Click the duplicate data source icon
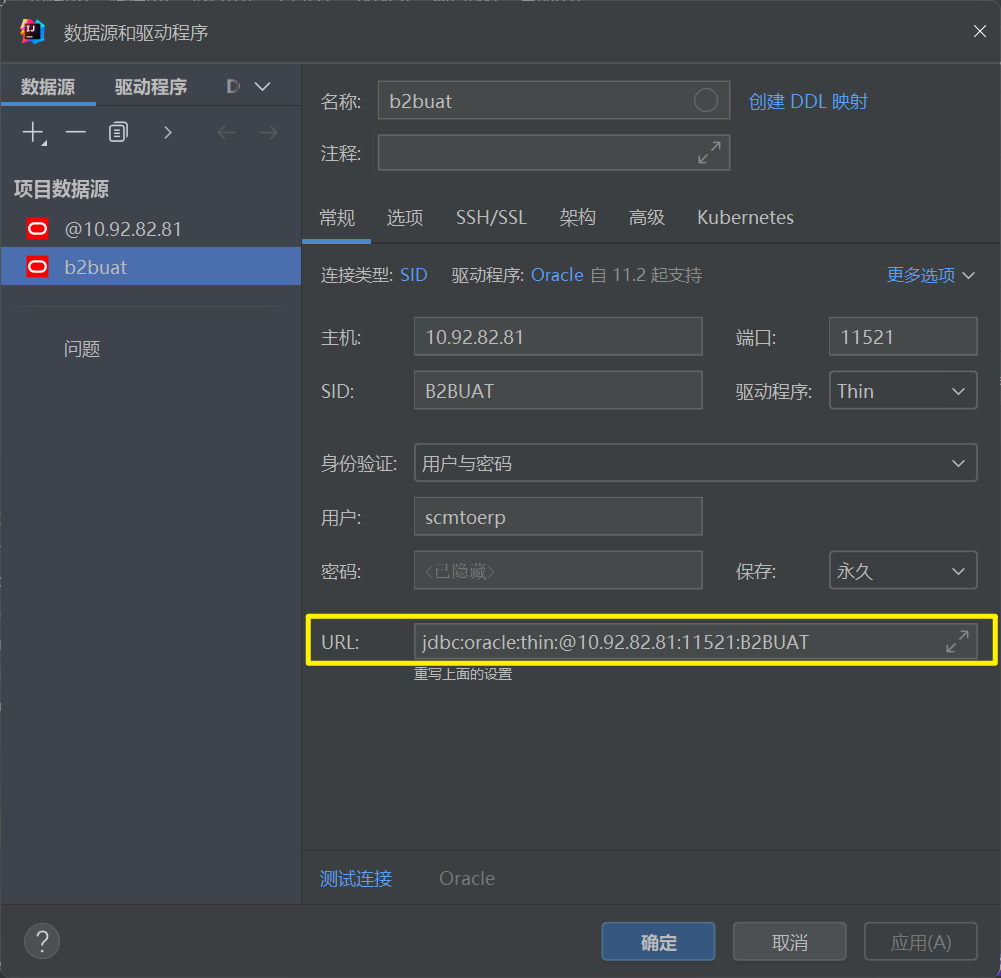 [x=119, y=132]
